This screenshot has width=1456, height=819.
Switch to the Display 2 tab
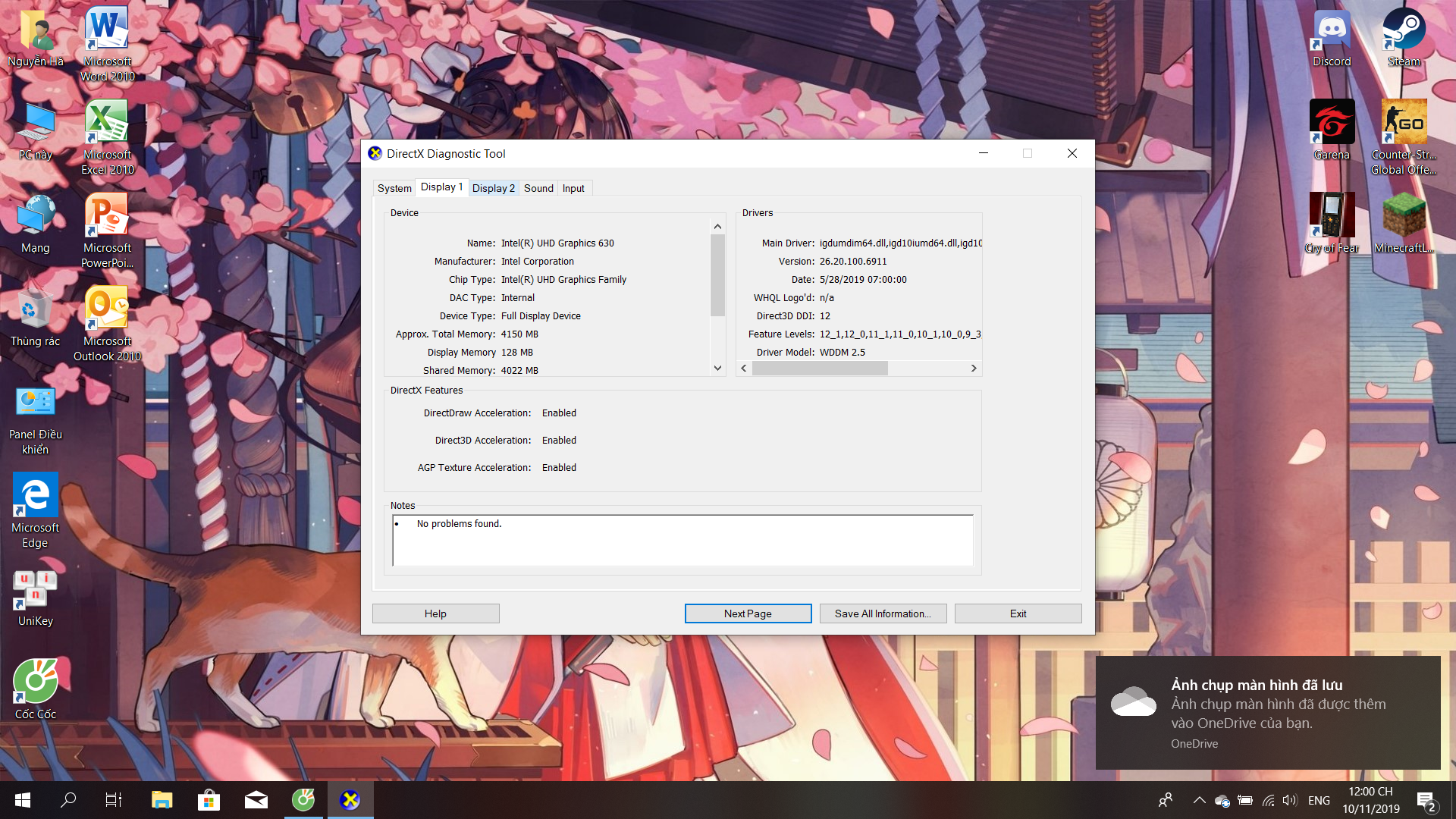(x=493, y=188)
